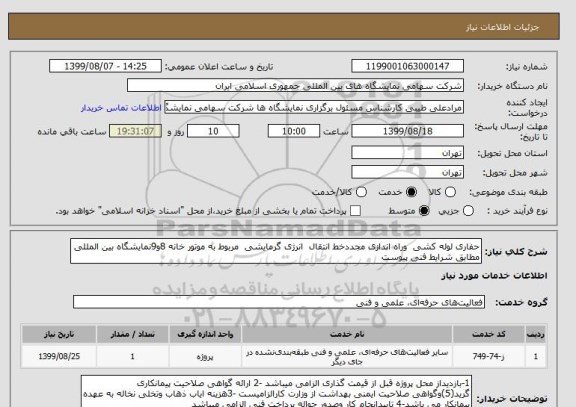Click the service group field فعالیت‌های حرفه‌ای

coord(279,302)
